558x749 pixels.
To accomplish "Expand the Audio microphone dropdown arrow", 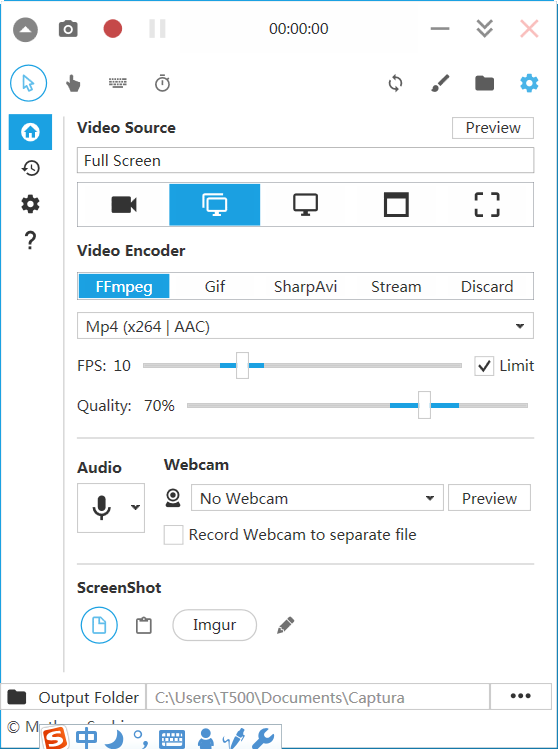I will (136, 507).
